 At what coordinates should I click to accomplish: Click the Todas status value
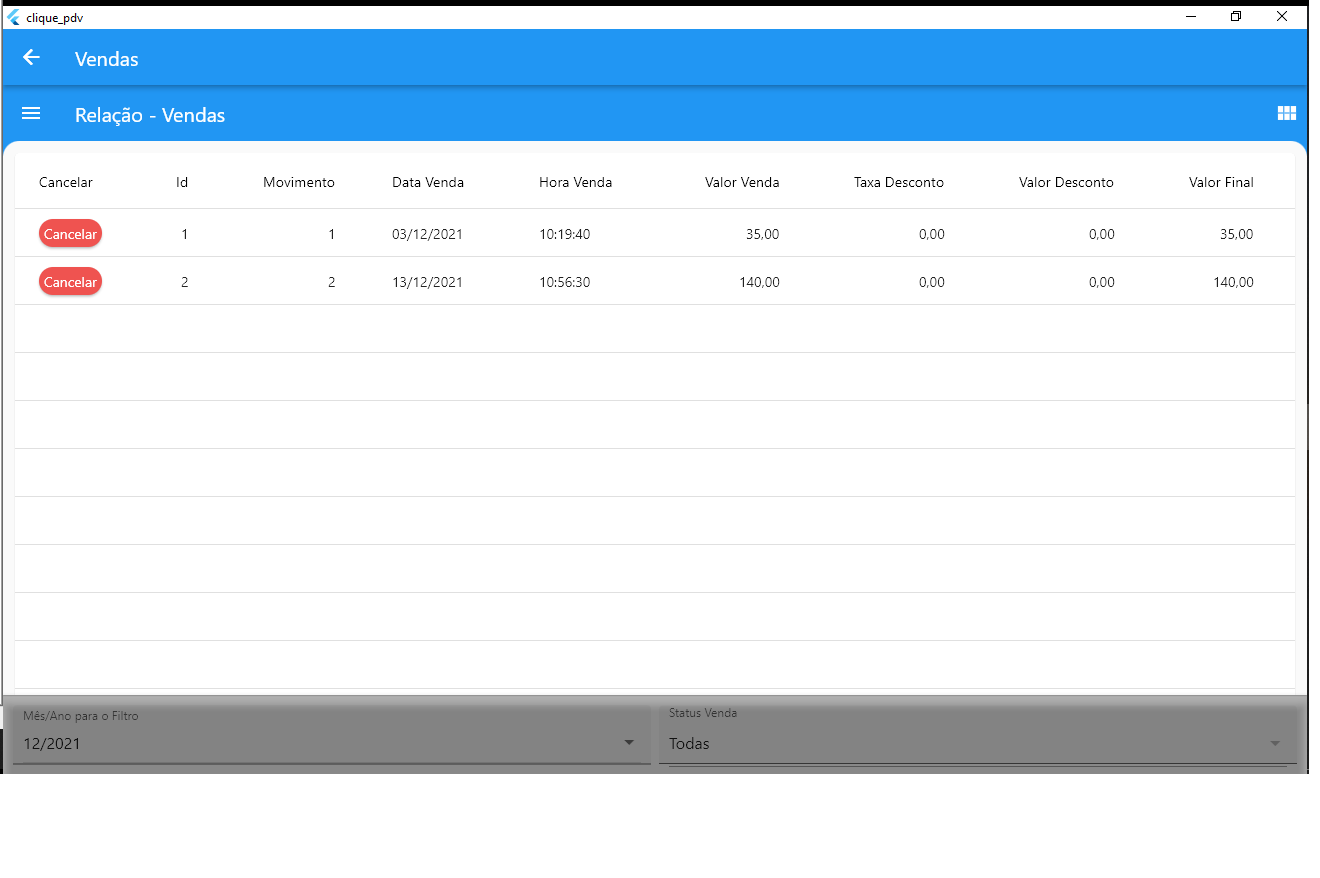tap(690, 744)
